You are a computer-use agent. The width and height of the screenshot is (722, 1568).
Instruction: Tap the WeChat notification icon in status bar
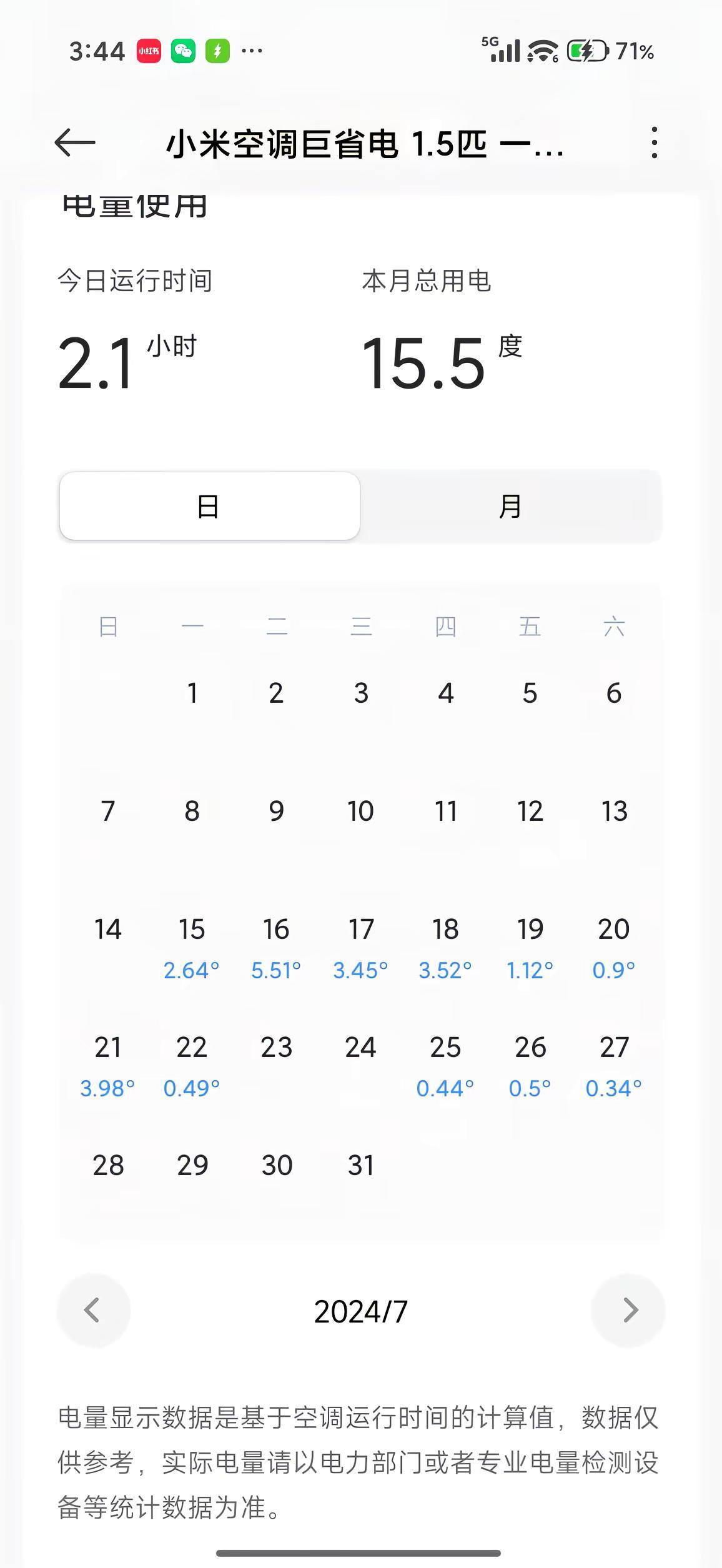click(183, 51)
